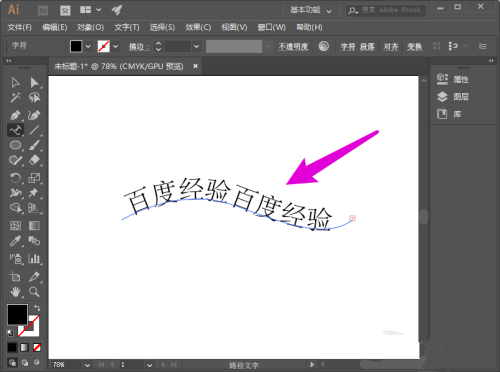Screen dimensions: 500x372
Task: Switch to Draw Inside mode
Action: (37, 362)
